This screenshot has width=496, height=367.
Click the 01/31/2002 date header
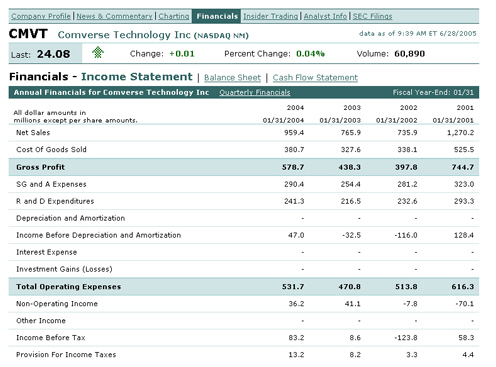point(397,120)
